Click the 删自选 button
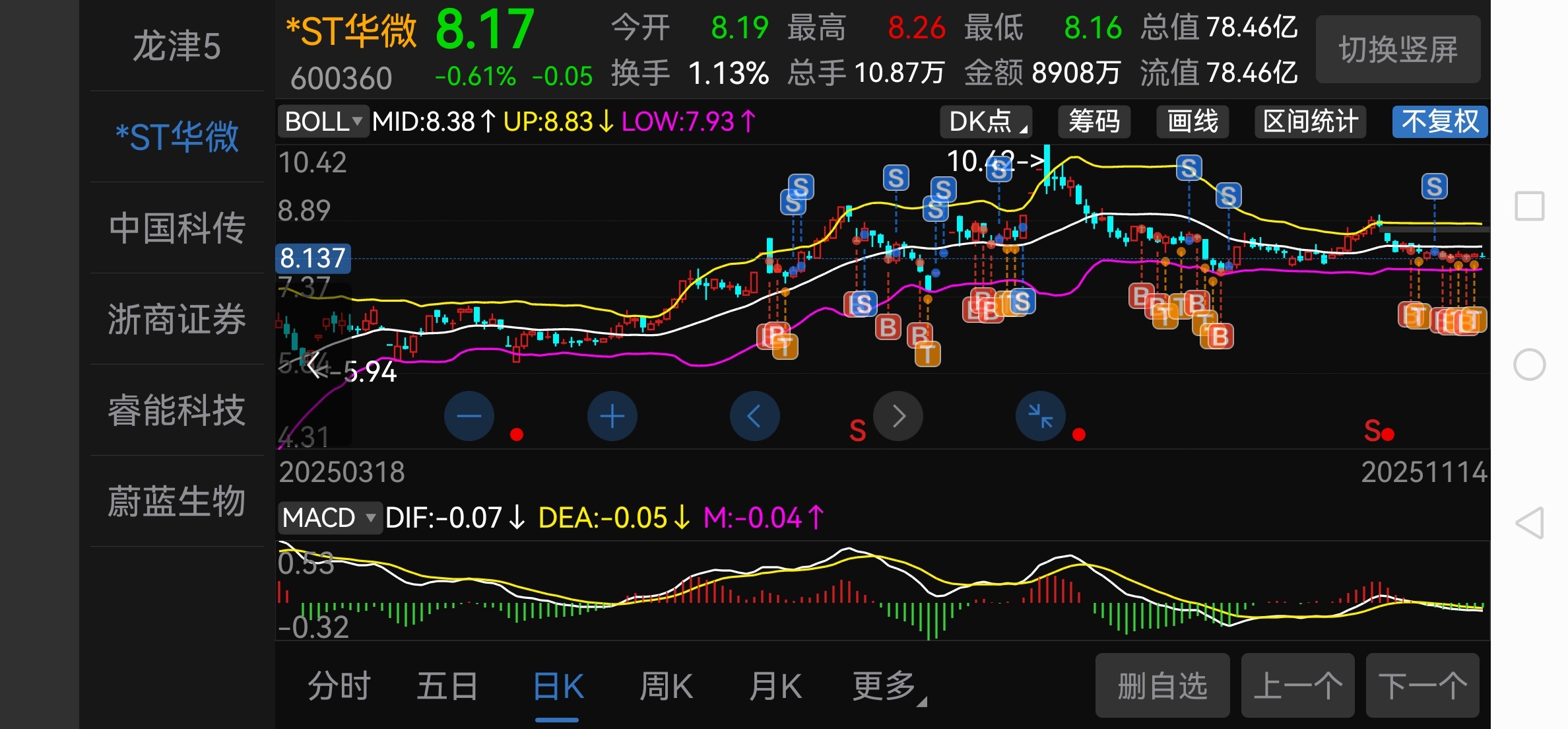Screen dimensions: 1568x729 [1162, 686]
